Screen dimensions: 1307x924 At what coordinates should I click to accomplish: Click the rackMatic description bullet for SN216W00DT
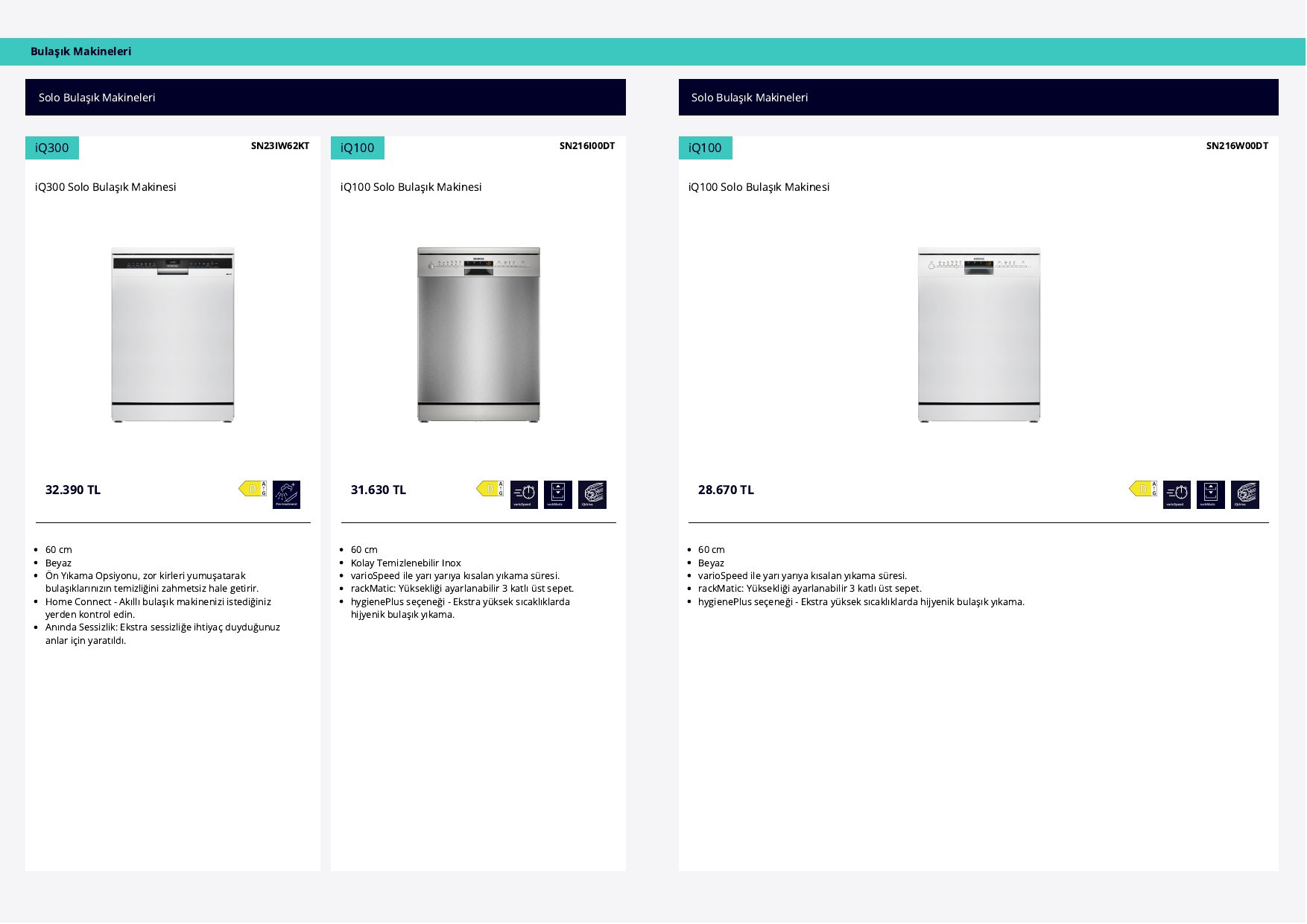(810, 589)
